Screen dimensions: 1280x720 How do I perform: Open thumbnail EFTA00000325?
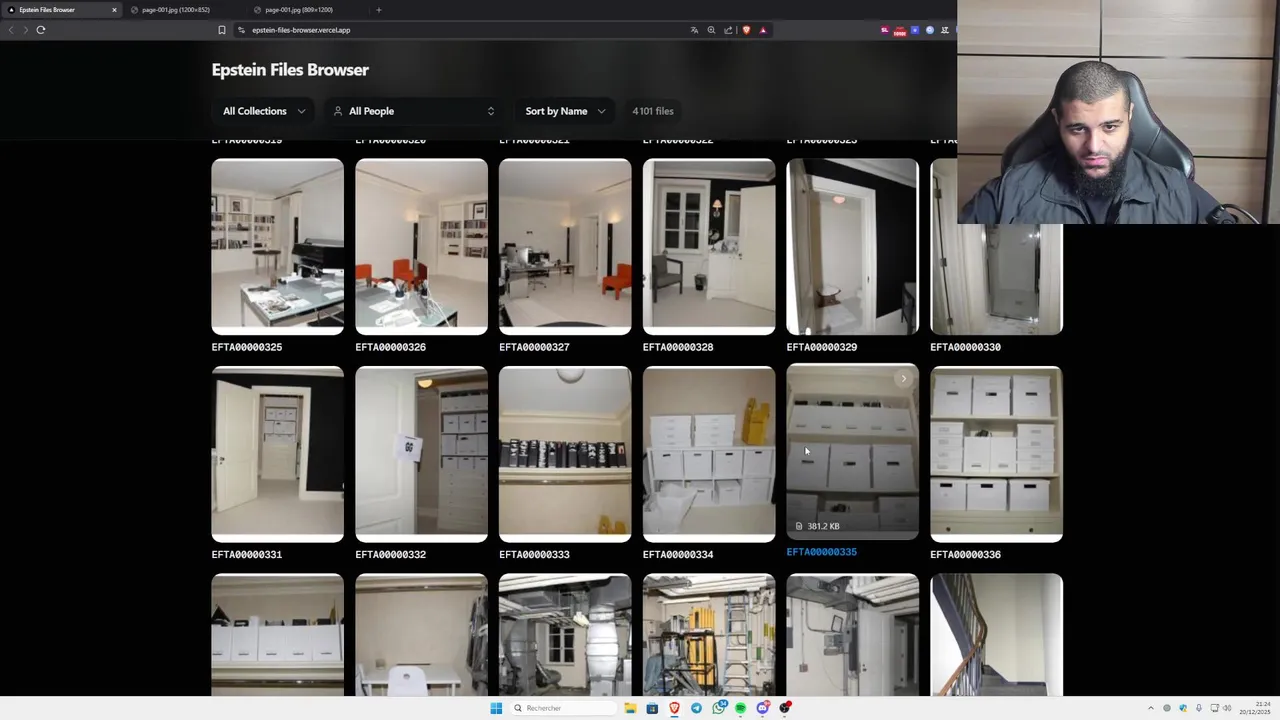coord(277,246)
